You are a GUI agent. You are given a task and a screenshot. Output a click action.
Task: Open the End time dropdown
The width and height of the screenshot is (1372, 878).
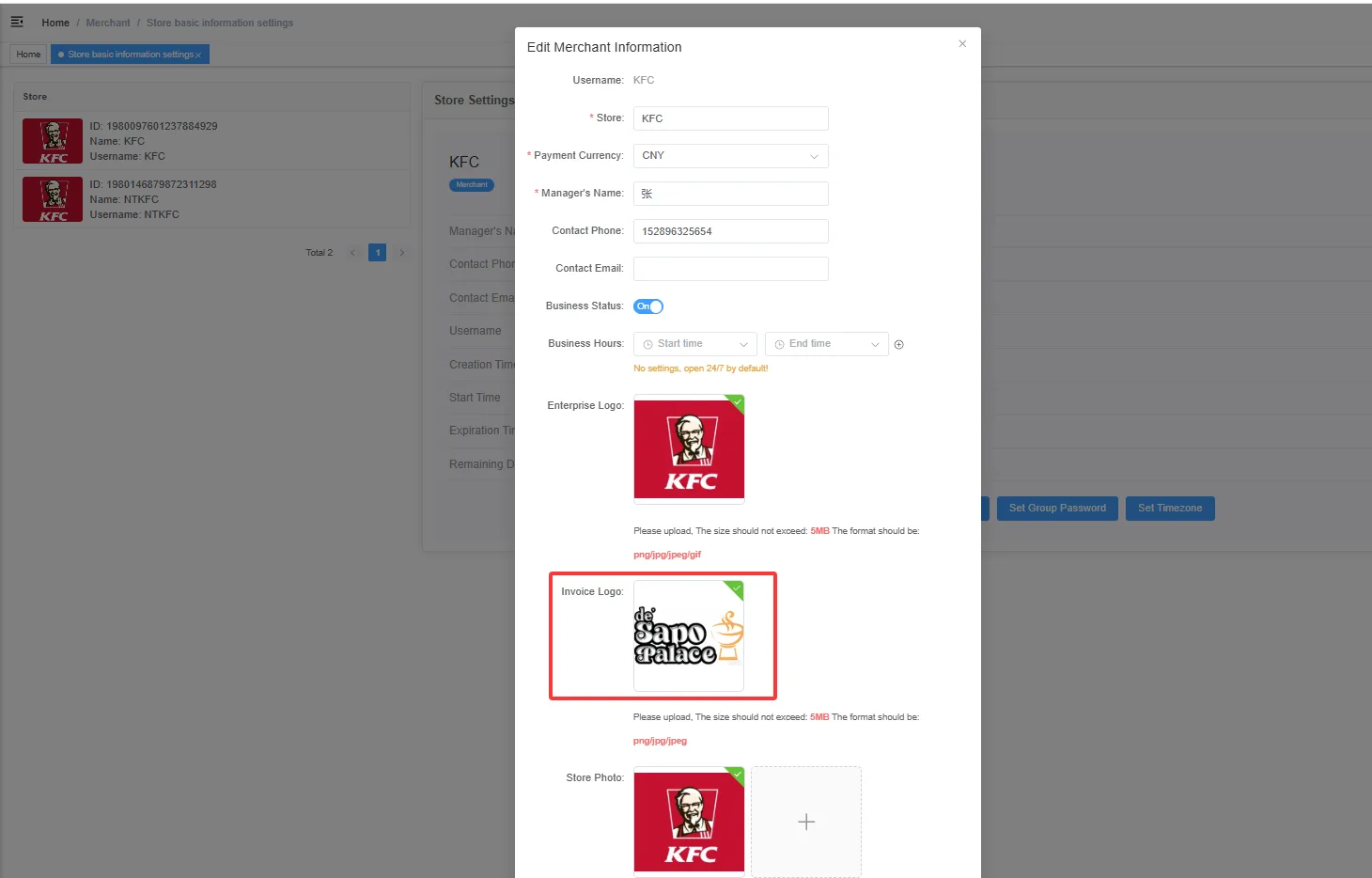coord(827,344)
